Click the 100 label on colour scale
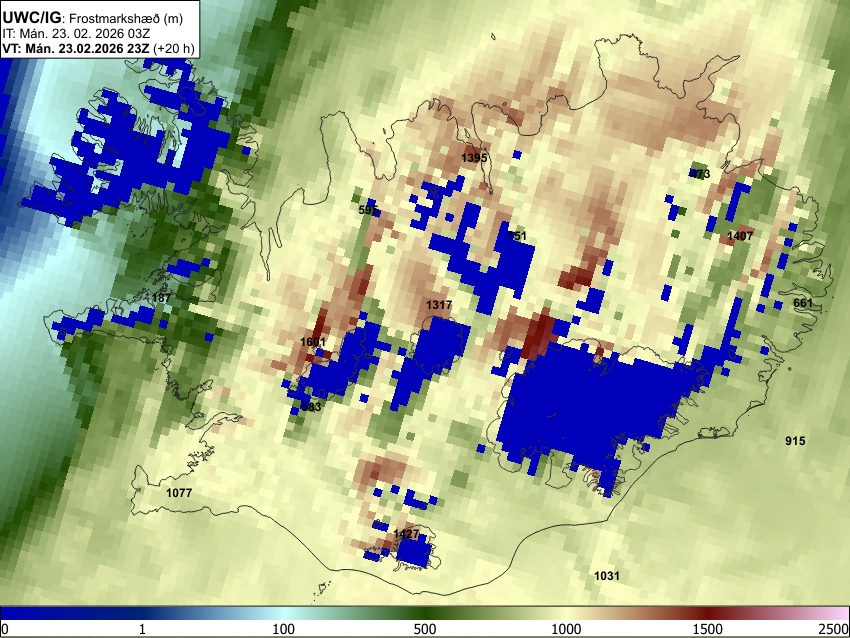850x638 pixels. pyautogui.click(x=283, y=629)
